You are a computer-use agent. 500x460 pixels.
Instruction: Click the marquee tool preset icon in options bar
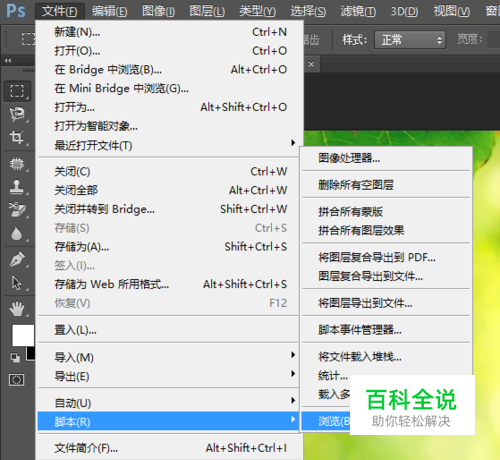click(x=28, y=39)
